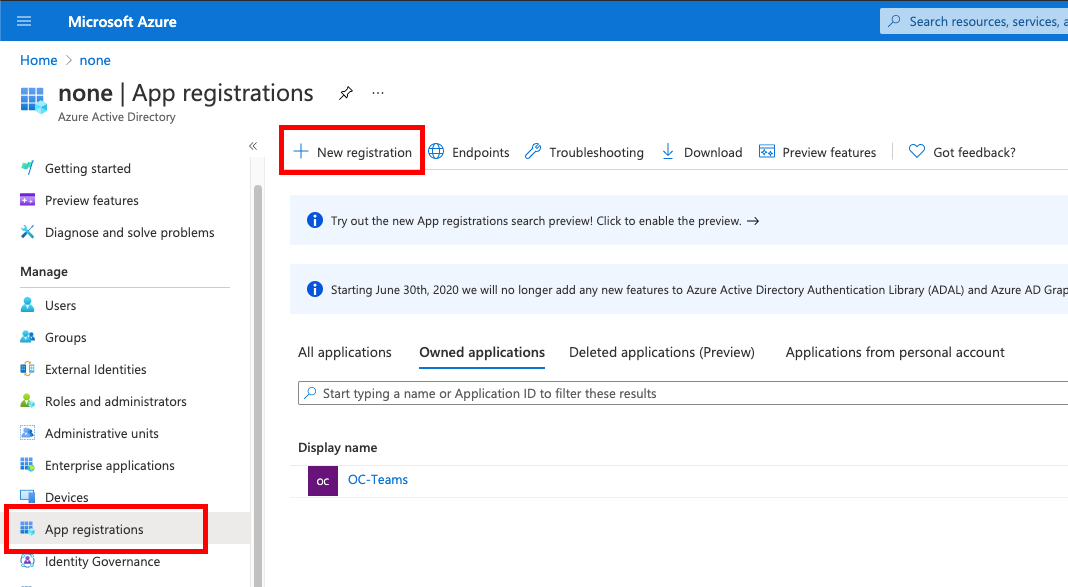This screenshot has height=587, width=1068.
Task: Open the Deleted applications (Preview) tab
Action: tap(661, 352)
